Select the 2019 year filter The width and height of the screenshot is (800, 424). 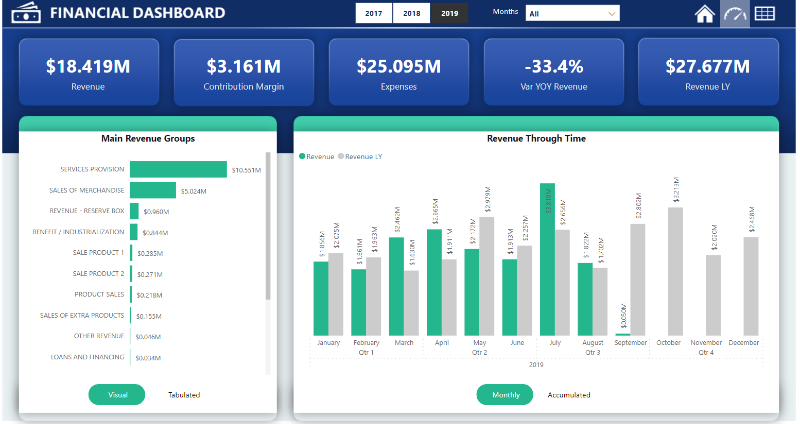pos(449,14)
